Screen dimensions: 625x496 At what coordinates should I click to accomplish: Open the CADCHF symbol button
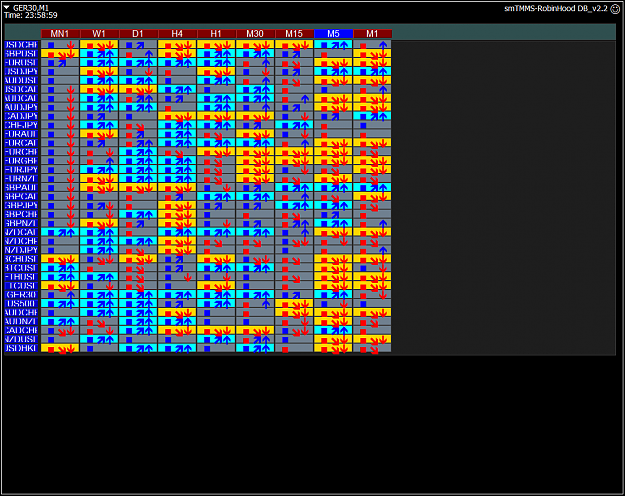tap(22, 331)
